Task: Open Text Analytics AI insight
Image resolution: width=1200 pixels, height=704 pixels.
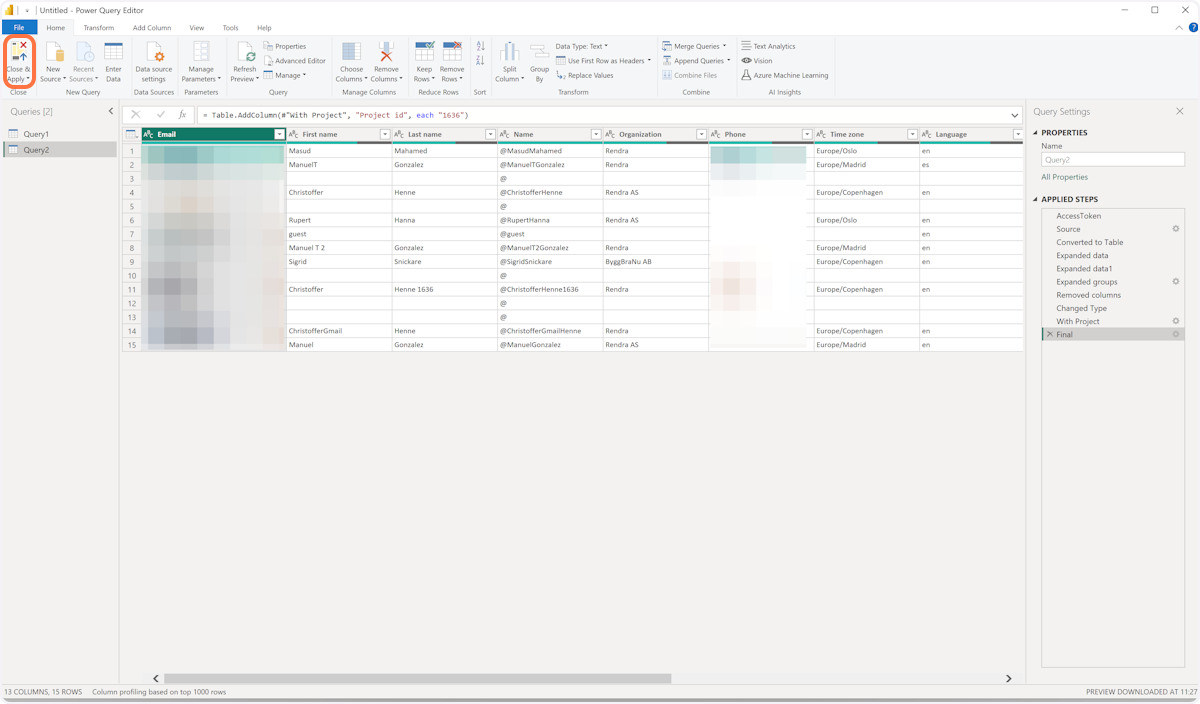Action: click(768, 46)
